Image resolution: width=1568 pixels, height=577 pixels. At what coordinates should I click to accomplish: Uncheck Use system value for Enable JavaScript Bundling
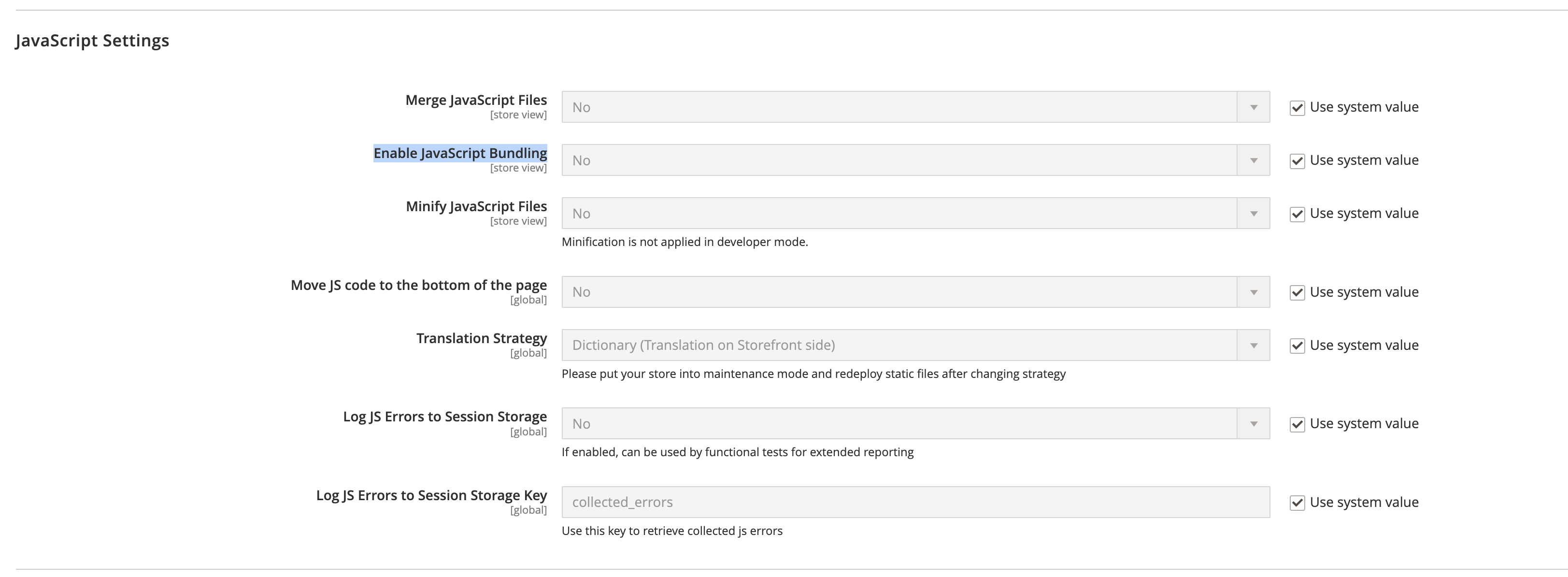1298,160
